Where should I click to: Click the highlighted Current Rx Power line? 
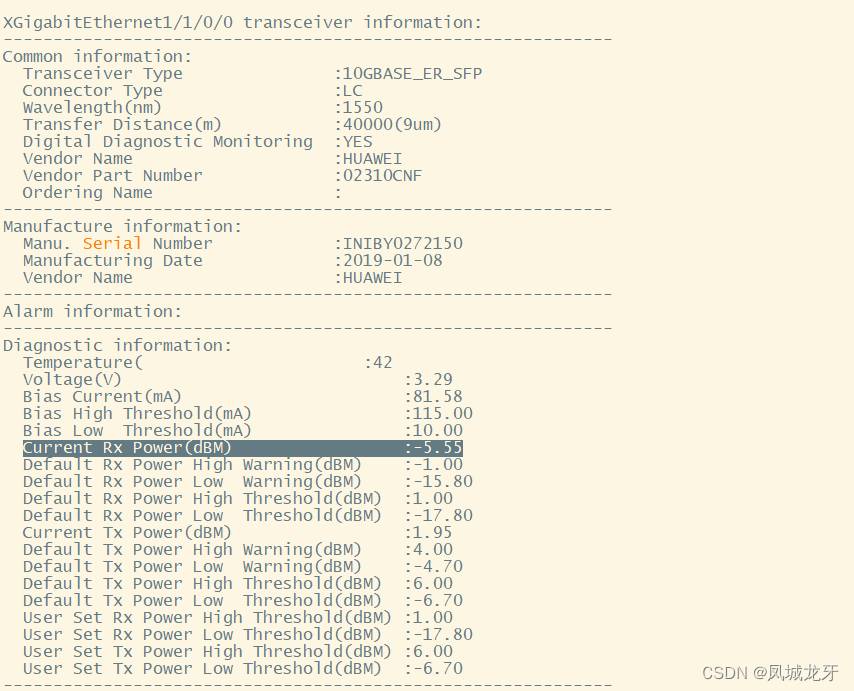(x=243, y=448)
